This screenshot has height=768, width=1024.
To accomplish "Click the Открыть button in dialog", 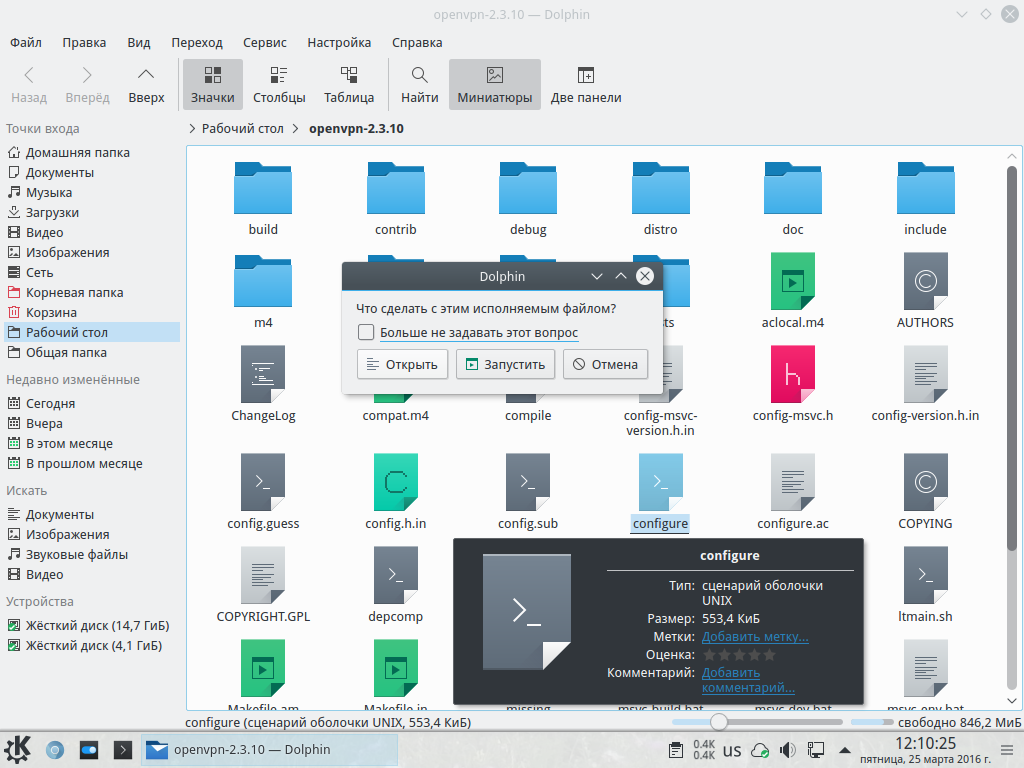I will pyautogui.click(x=402, y=364).
